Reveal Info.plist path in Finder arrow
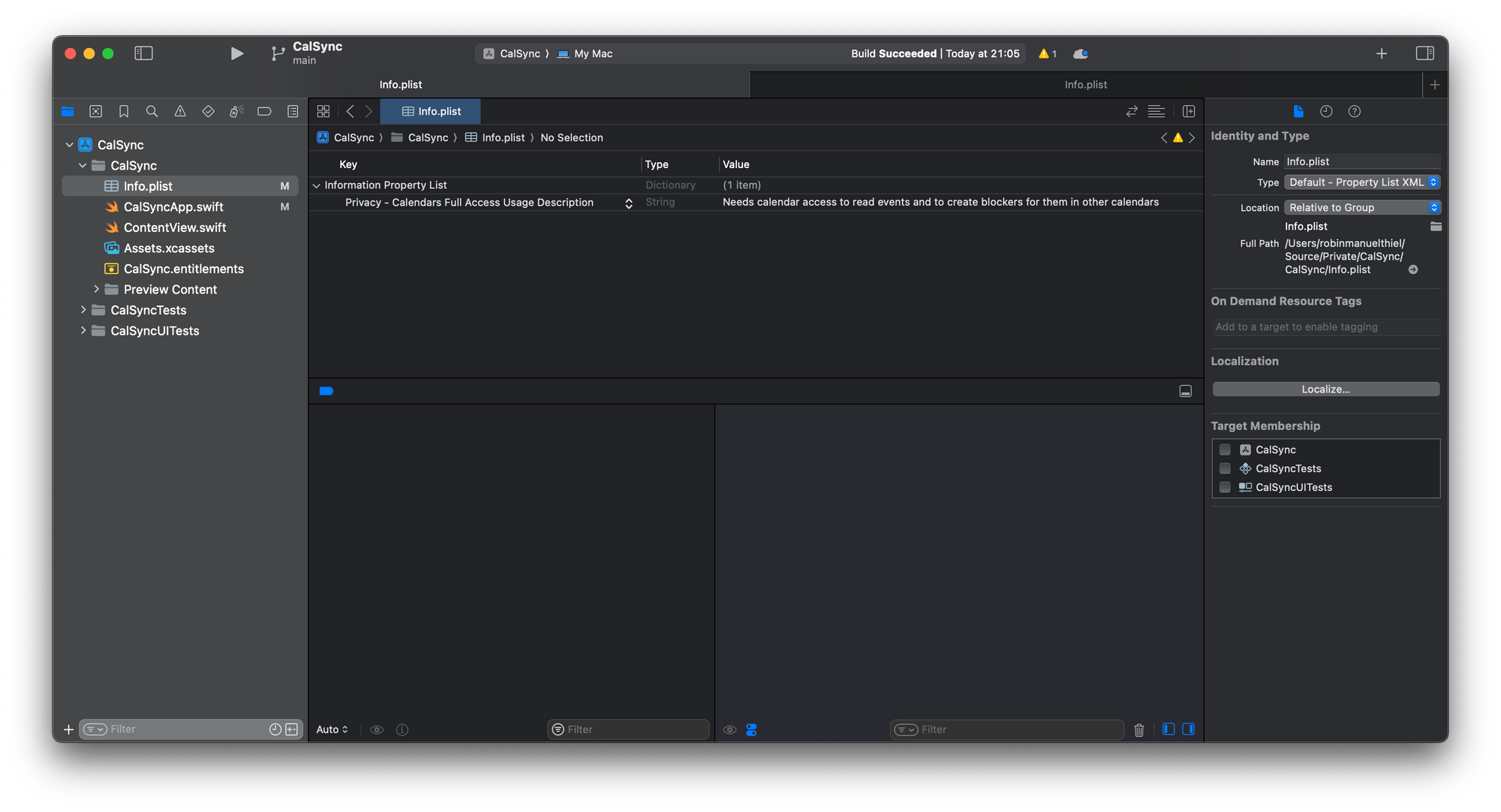Image resolution: width=1501 pixels, height=812 pixels. click(1413, 269)
